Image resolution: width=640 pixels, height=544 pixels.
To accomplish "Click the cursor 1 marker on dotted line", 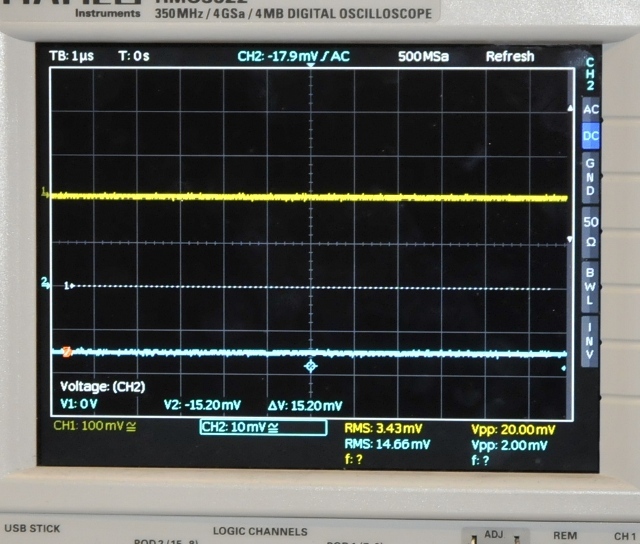I will coord(69,286).
